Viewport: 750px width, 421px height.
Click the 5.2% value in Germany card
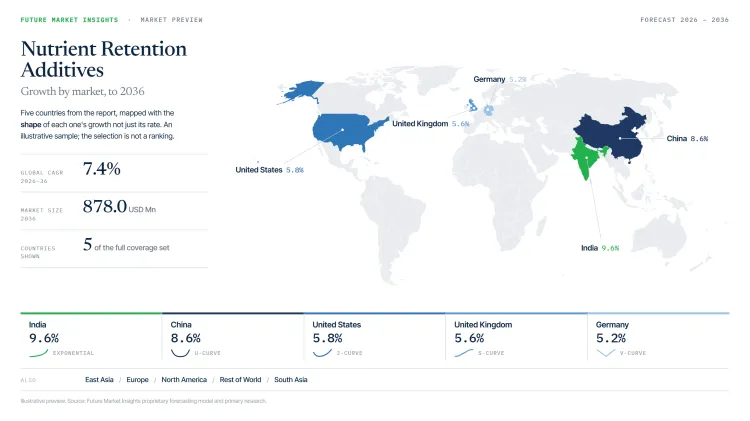tap(611, 338)
